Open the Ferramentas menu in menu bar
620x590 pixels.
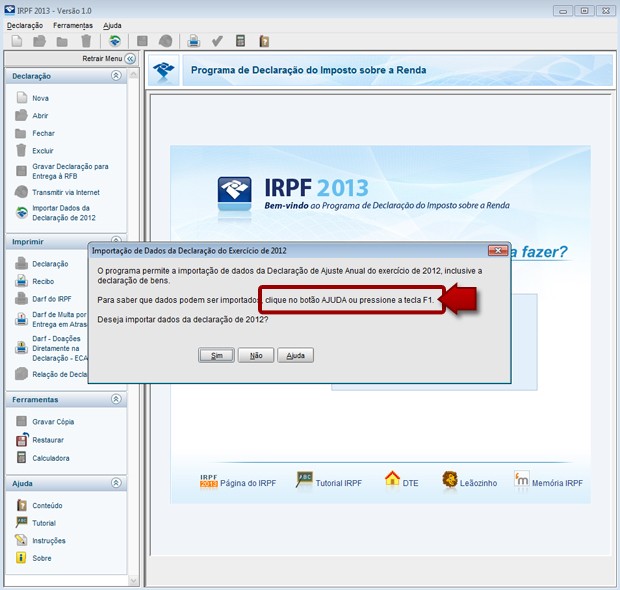point(73,24)
